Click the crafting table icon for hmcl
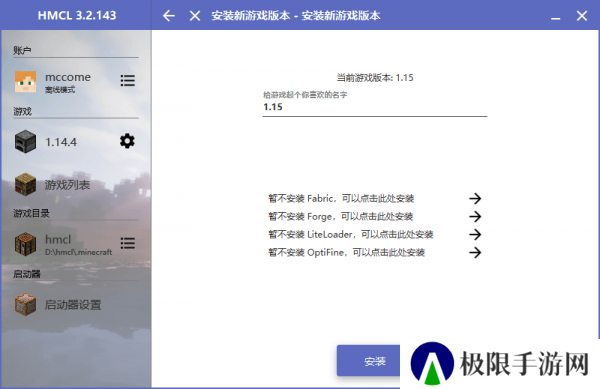The width and height of the screenshot is (600, 389). (25, 244)
